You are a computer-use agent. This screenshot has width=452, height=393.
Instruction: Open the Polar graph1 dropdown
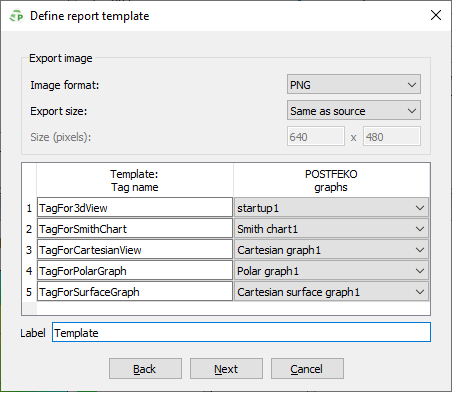[331, 271]
